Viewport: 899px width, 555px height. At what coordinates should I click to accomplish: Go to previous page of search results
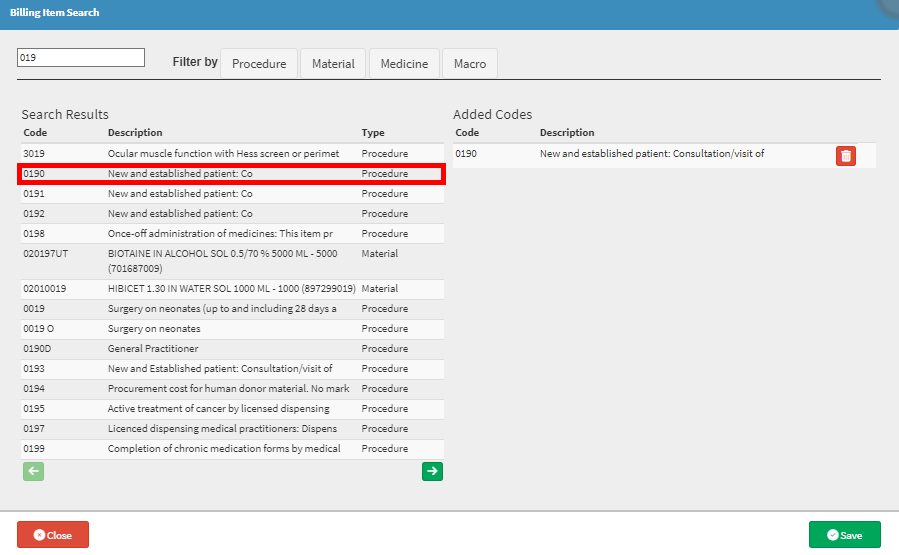pyautogui.click(x=33, y=471)
